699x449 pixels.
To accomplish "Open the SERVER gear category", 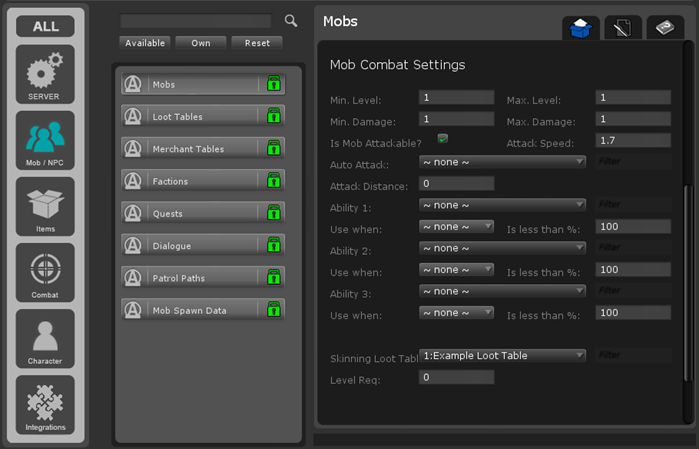I will [x=45, y=75].
